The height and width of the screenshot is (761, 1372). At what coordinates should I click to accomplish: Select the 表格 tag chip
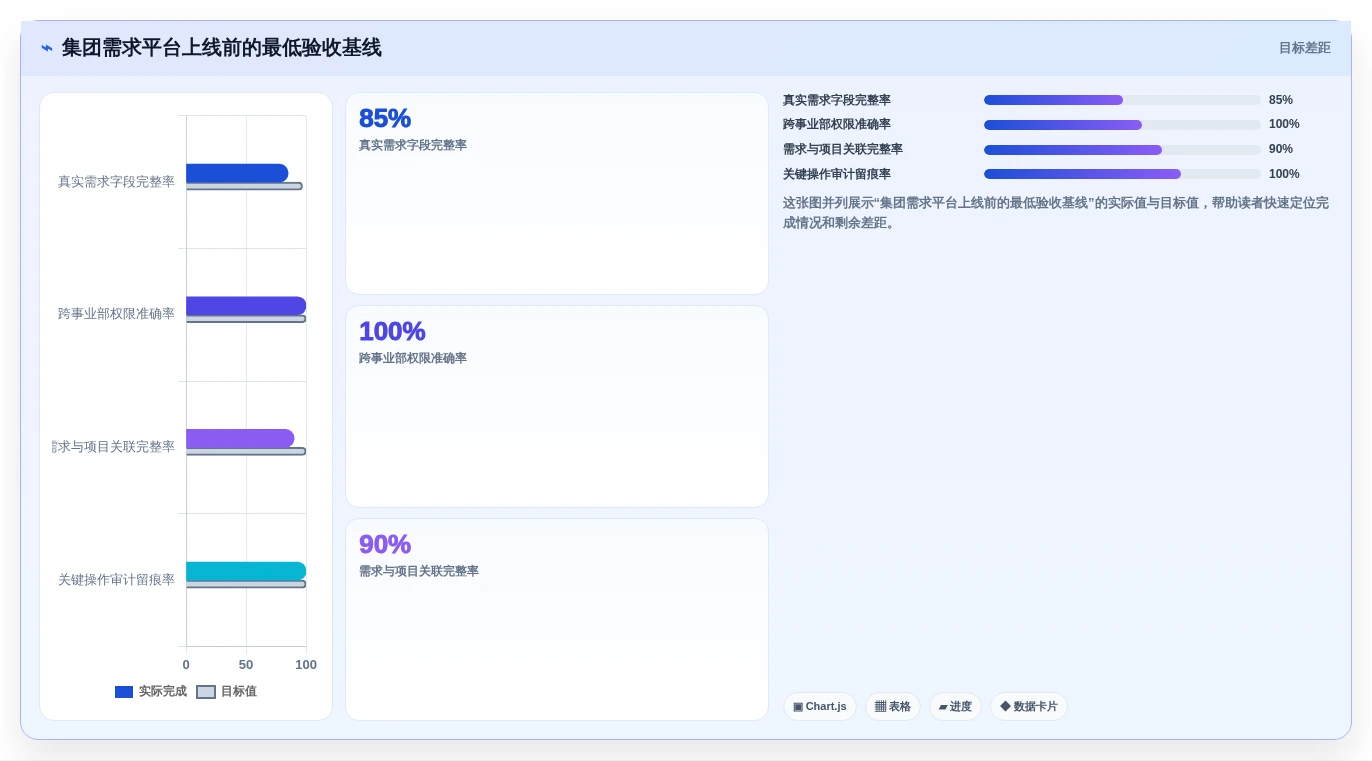coord(892,706)
